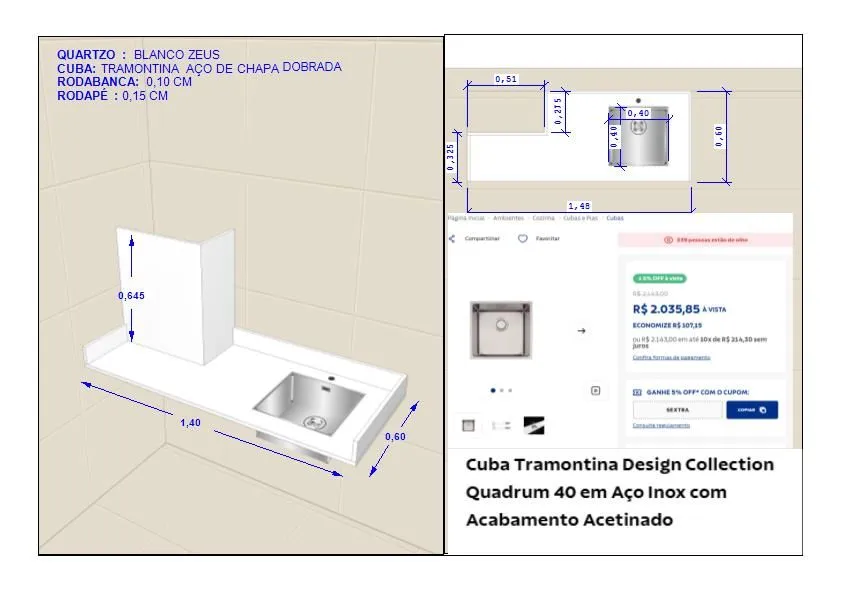Click the main sink product photo

501,330
